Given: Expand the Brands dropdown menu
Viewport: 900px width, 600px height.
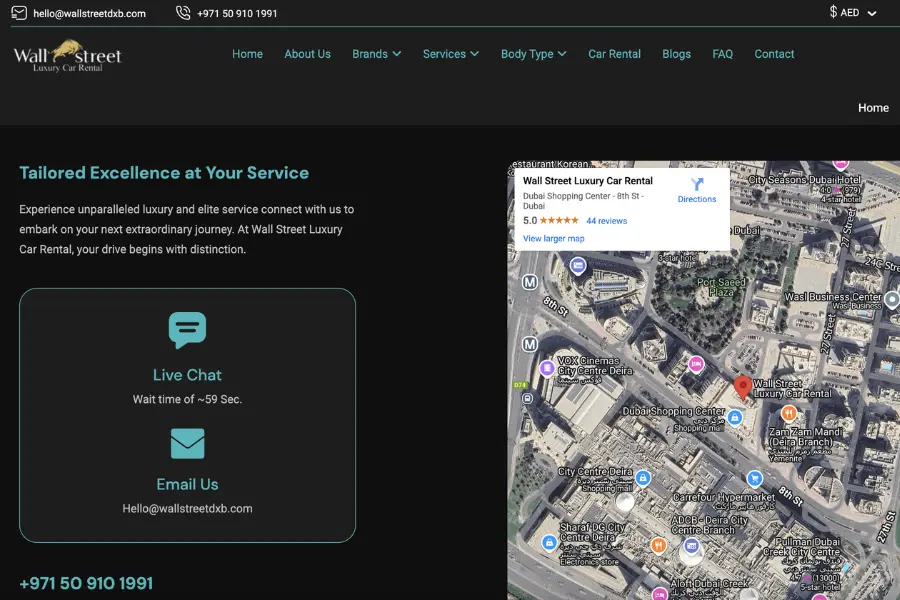Looking at the screenshot, I should [376, 54].
